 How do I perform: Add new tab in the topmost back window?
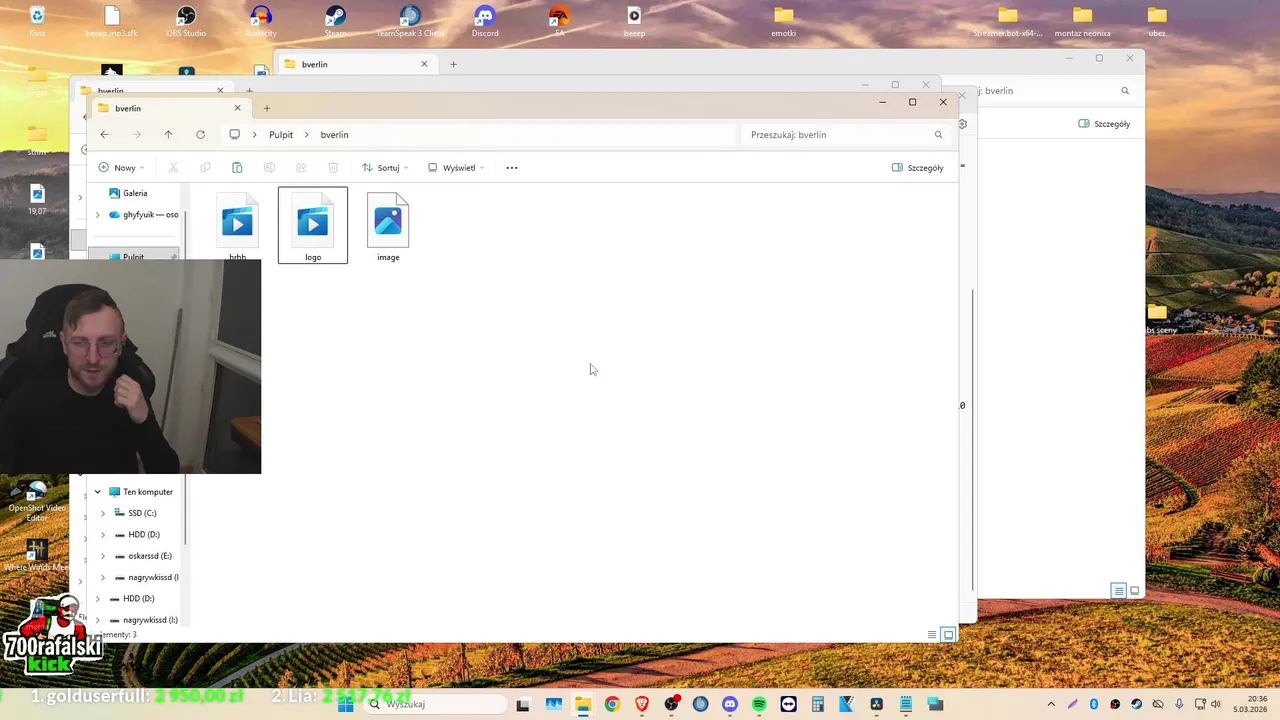click(x=453, y=64)
